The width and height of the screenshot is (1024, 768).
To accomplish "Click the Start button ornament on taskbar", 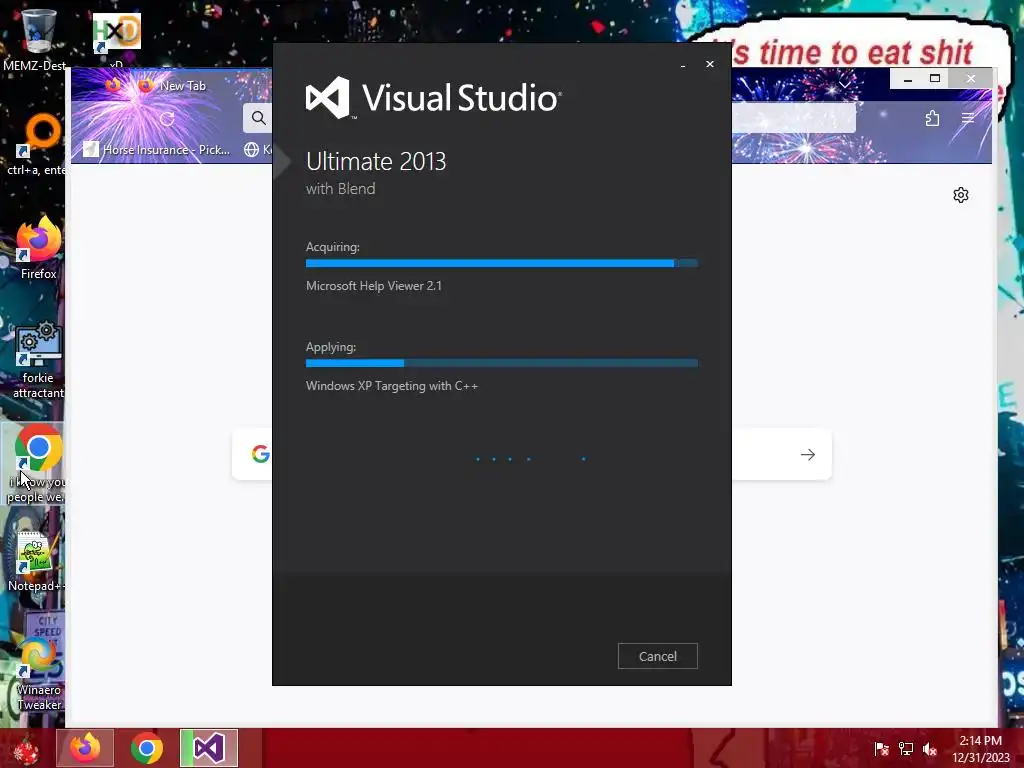I will tap(26, 749).
